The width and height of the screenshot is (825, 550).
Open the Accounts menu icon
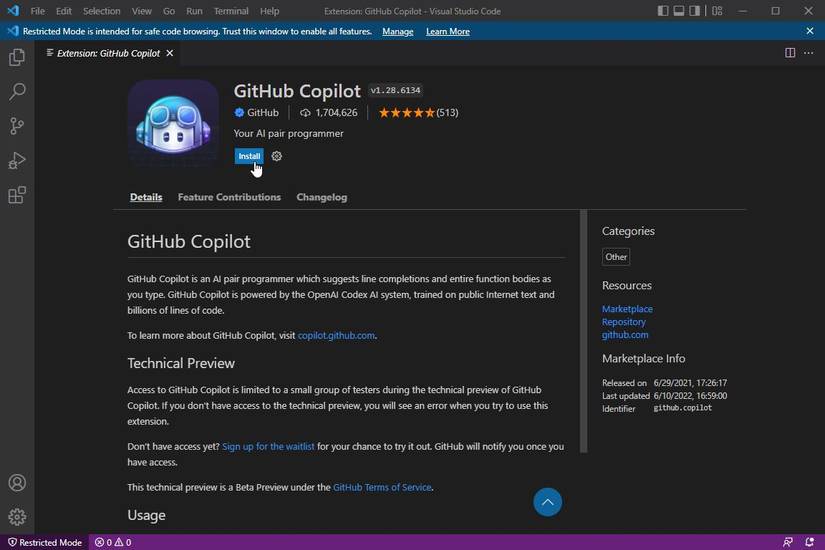click(x=17, y=483)
